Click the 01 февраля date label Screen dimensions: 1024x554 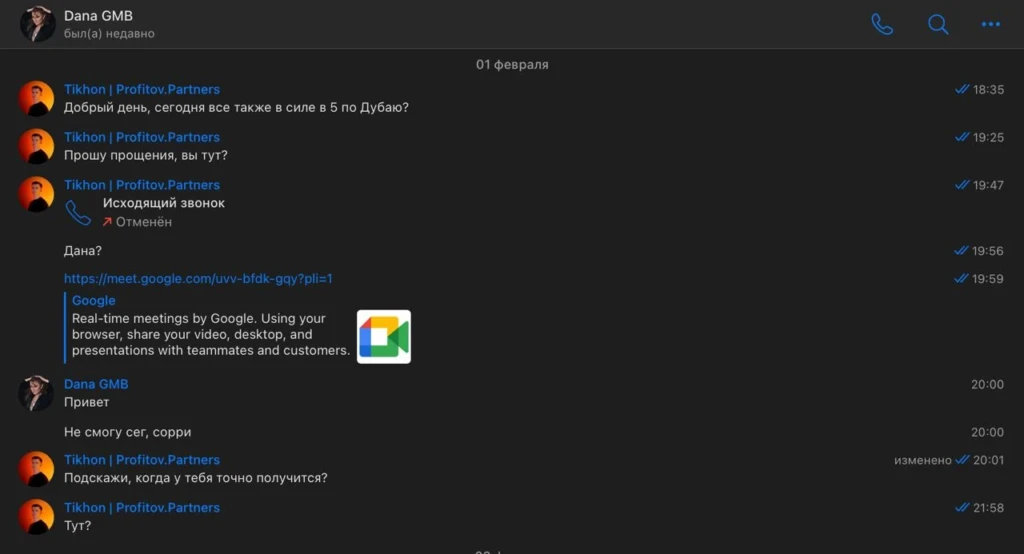[x=512, y=65]
